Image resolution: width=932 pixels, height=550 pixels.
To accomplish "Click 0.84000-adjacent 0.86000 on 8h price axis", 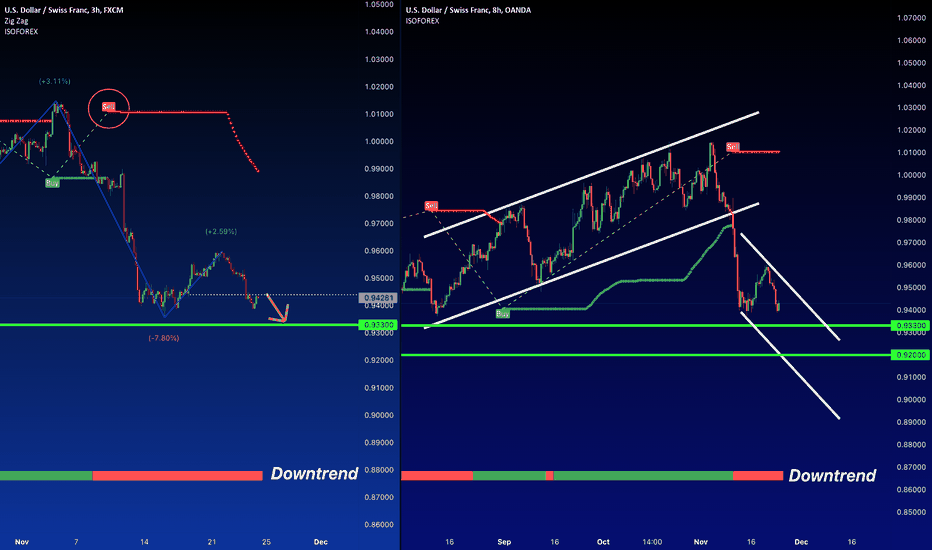I will (911, 489).
